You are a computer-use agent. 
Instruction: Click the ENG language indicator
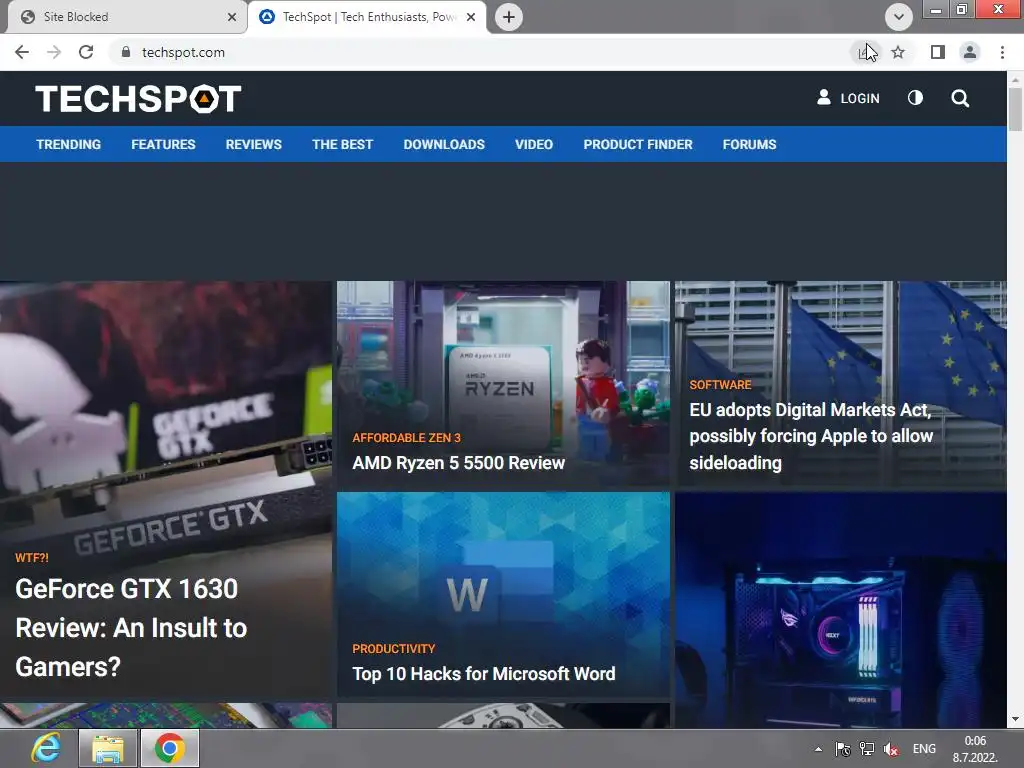pos(924,749)
